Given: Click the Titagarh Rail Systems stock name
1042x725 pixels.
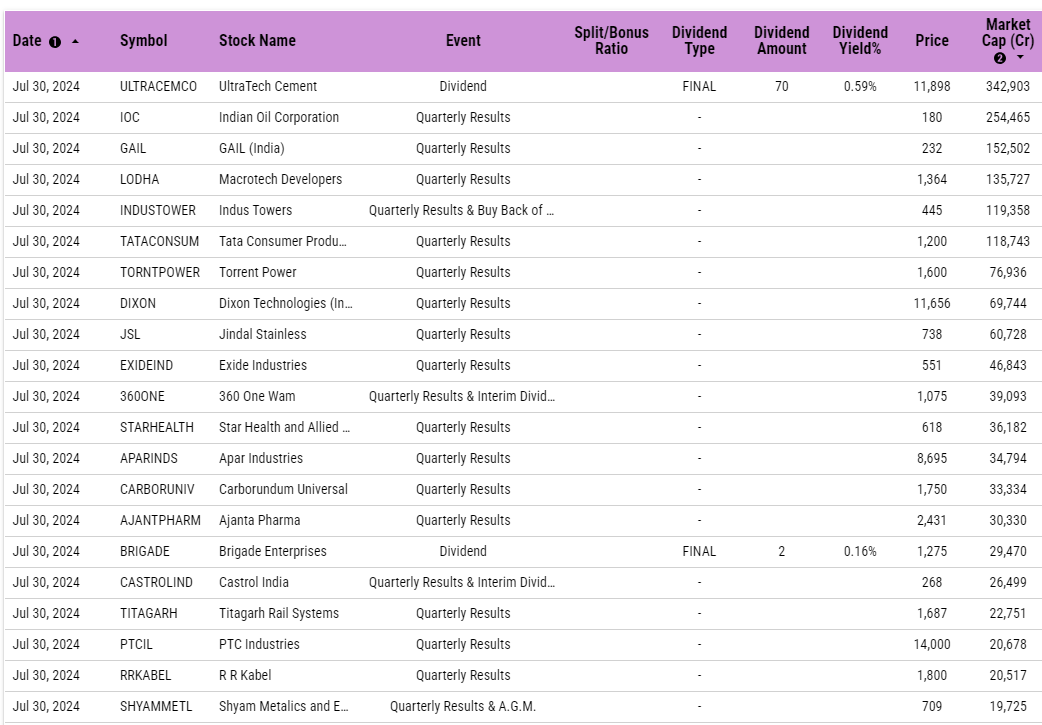Looking at the screenshot, I should (x=279, y=613).
